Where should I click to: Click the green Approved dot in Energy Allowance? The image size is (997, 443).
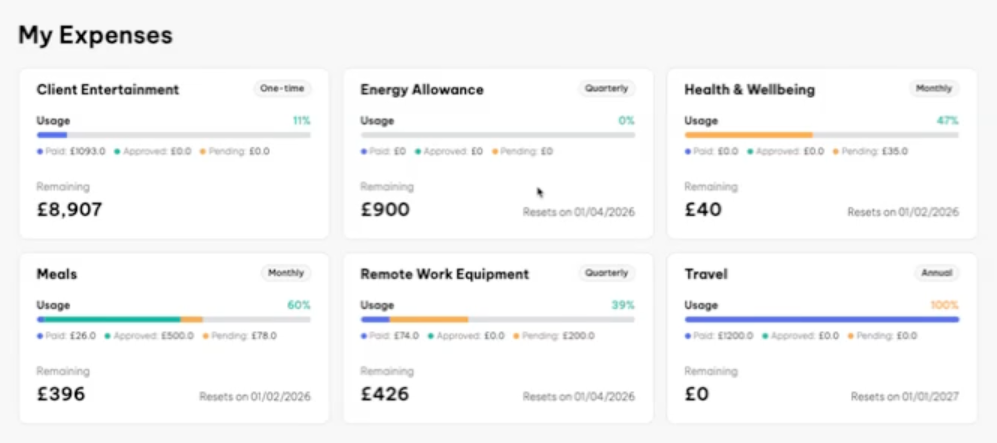pos(417,151)
